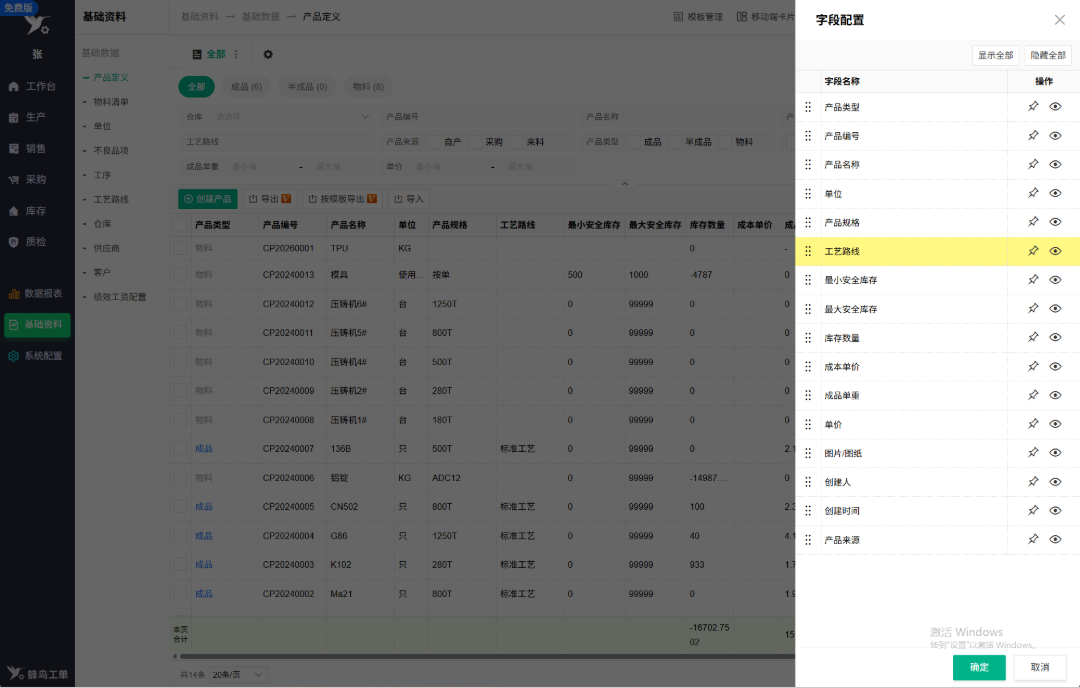Pin the 单位 field
The width and height of the screenshot is (1080, 688).
[1032, 194]
